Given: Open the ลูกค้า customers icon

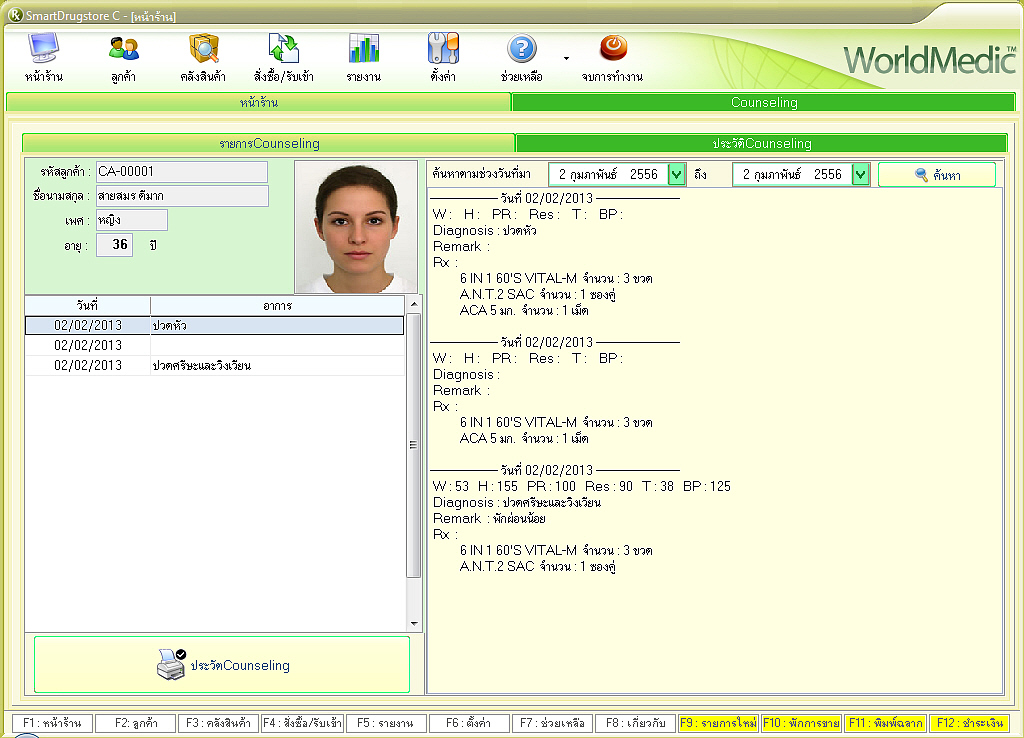Looking at the screenshot, I should tap(124, 50).
